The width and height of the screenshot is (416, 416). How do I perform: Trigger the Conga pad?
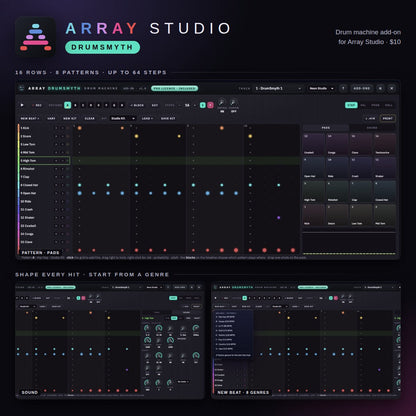point(337,144)
